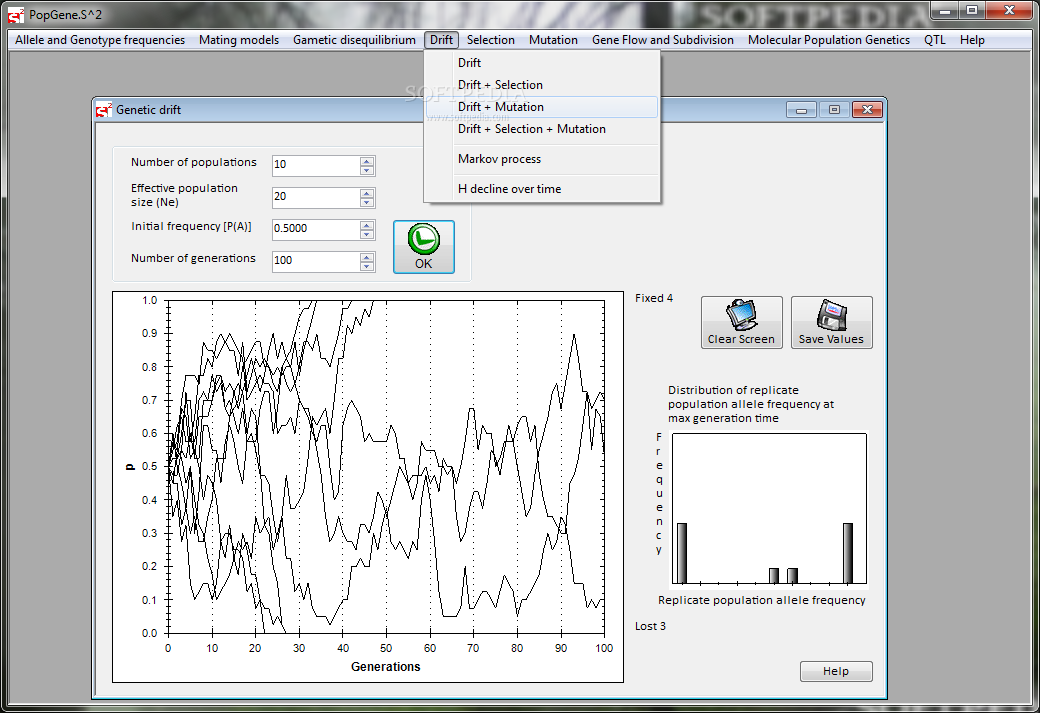Click 'Replicate population allele frequency' axis label

pyautogui.click(x=761, y=600)
